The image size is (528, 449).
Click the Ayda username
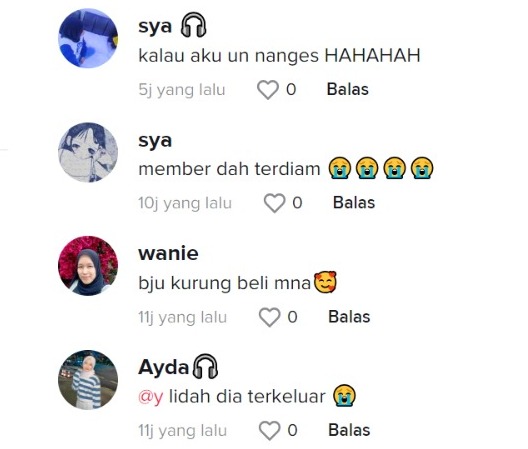click(x=163, y=367)
